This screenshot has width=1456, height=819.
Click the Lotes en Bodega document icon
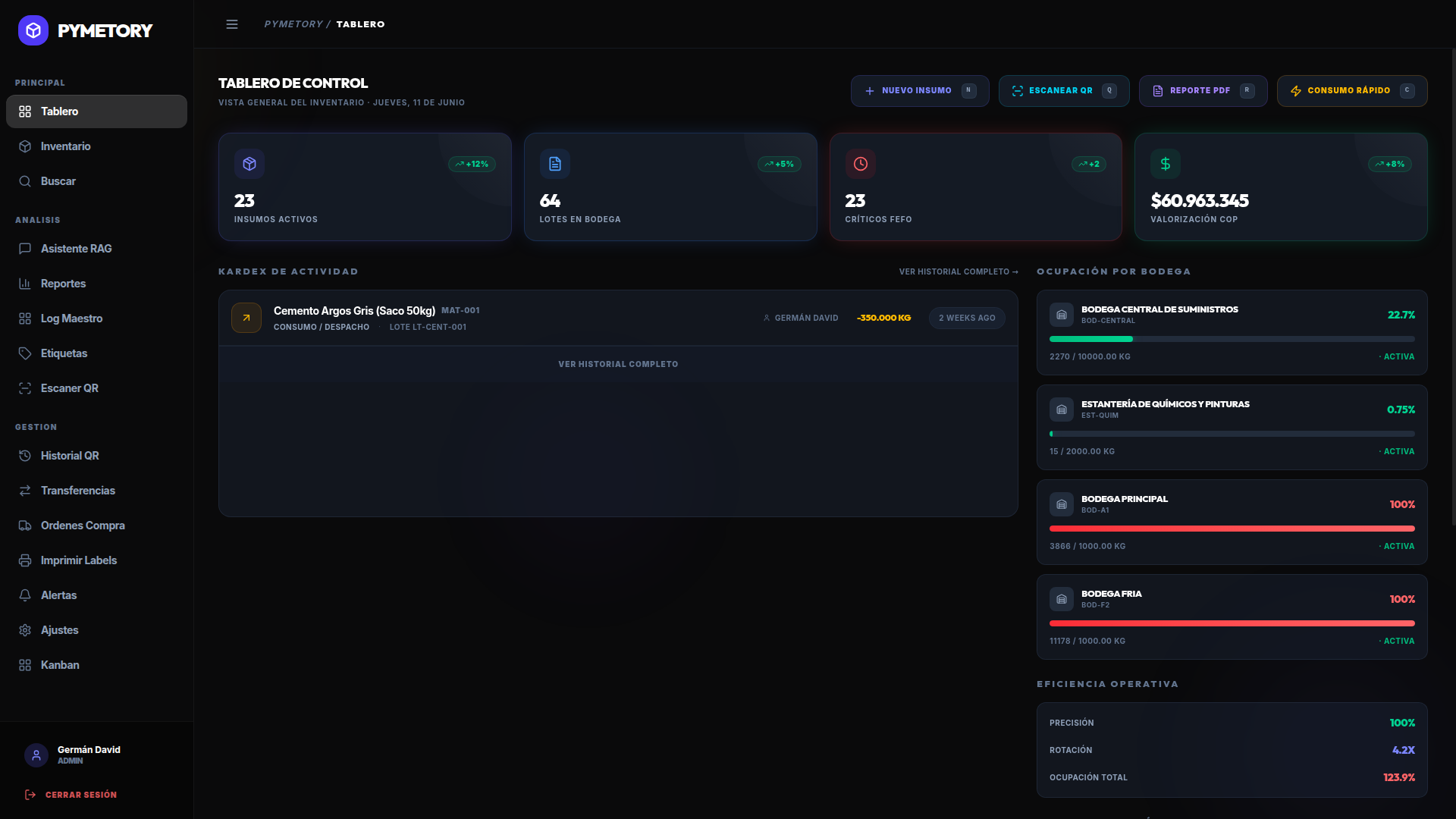(555, 164)
